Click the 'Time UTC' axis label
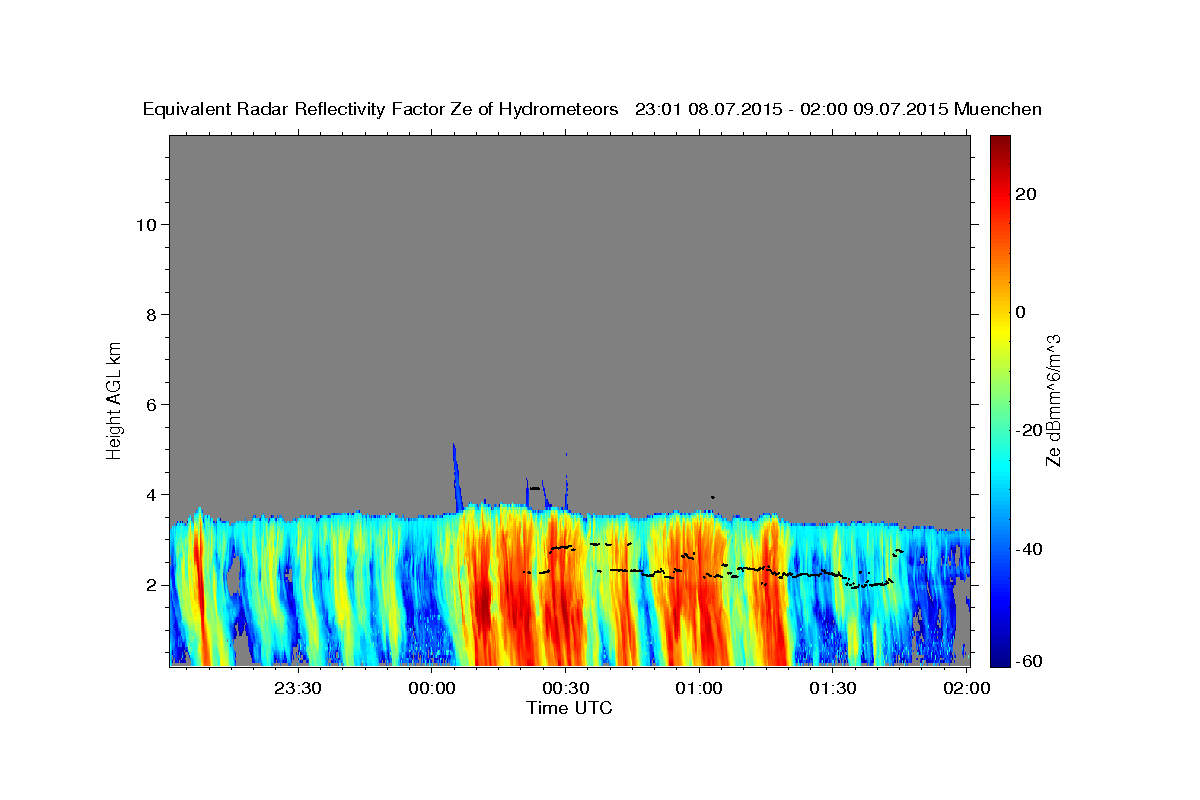Viewport: 1200px width, 800px height. point(569,708)
